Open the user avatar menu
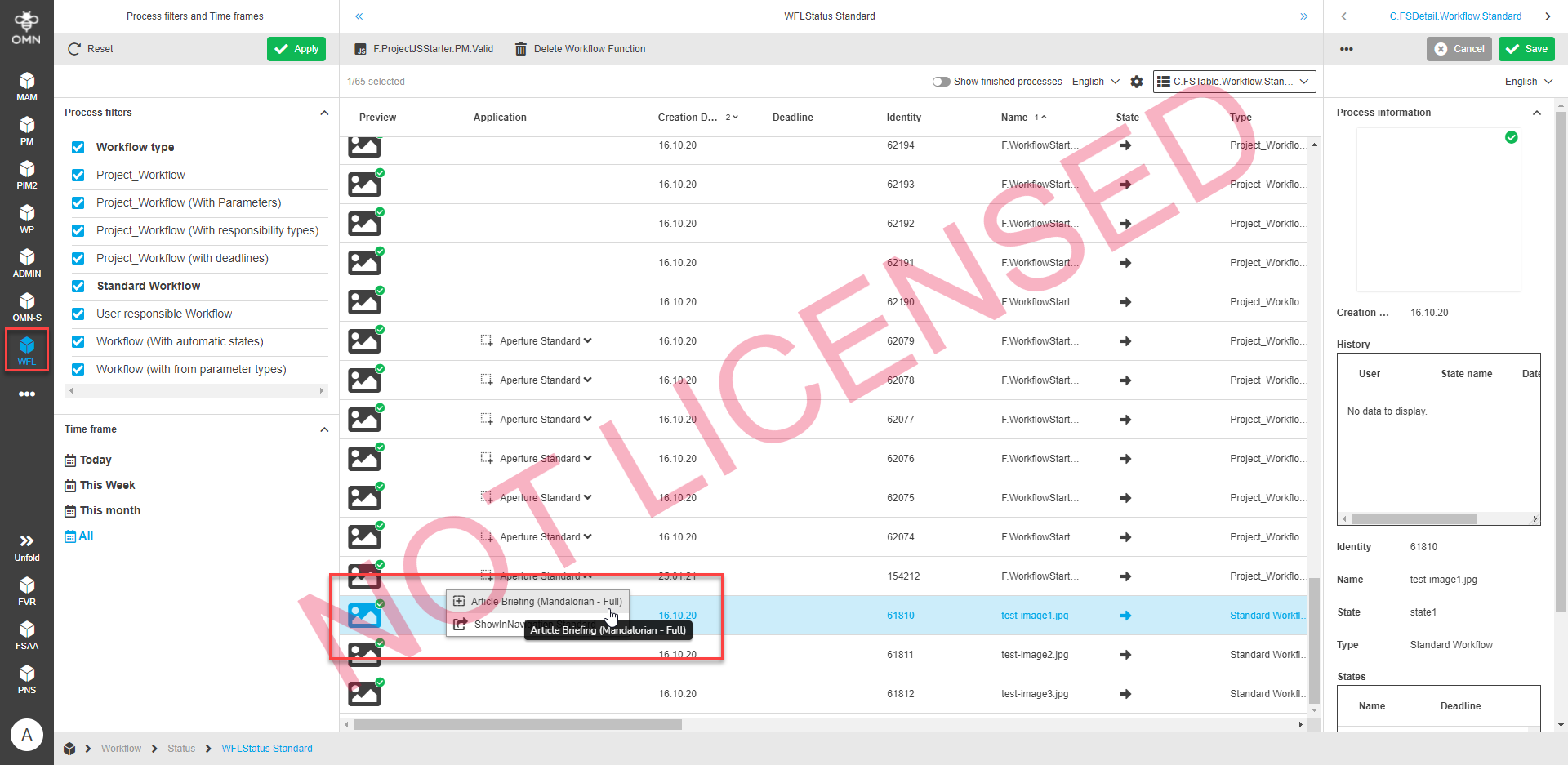This screenshot has height=765, width=1568. (x=27, y=735)
